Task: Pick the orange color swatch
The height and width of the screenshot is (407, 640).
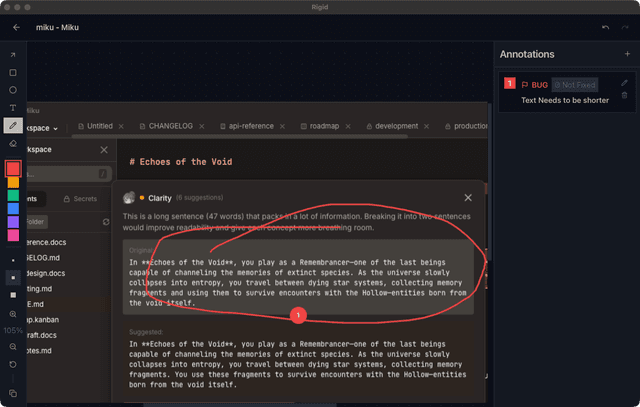Action: (13, 182)
